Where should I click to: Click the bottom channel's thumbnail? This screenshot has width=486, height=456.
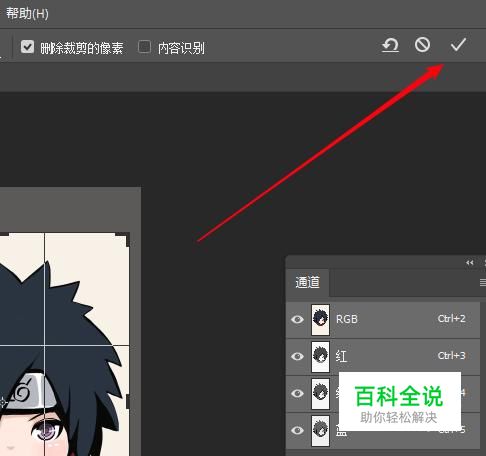pyautogui.click(x=320, y=430)
